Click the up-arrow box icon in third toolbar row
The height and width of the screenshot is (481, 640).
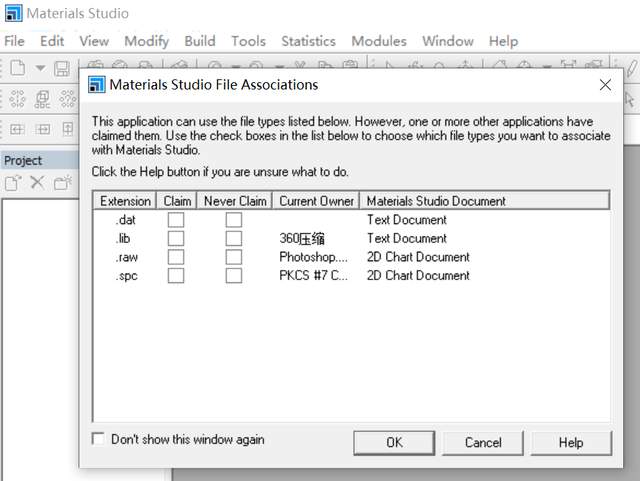pos(68,129)
